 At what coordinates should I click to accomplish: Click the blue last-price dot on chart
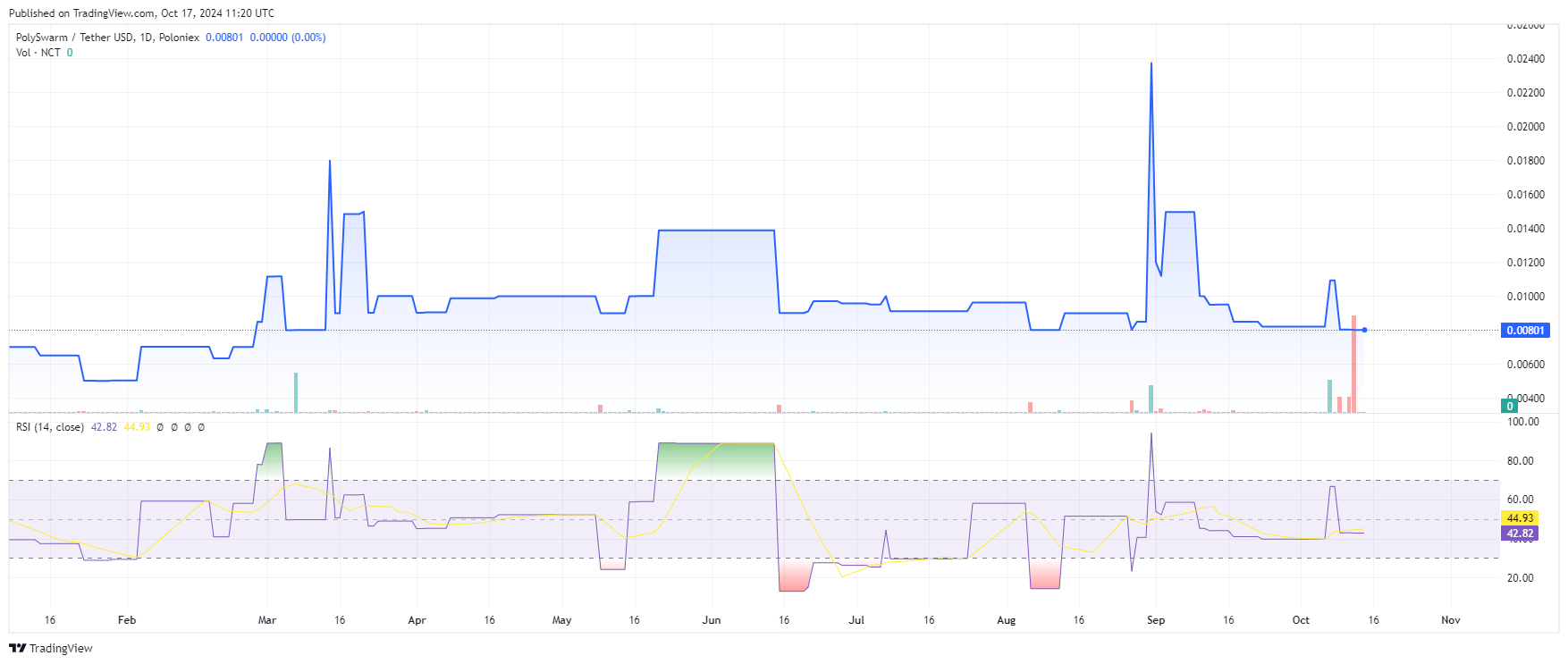[x=1364, y=330]
